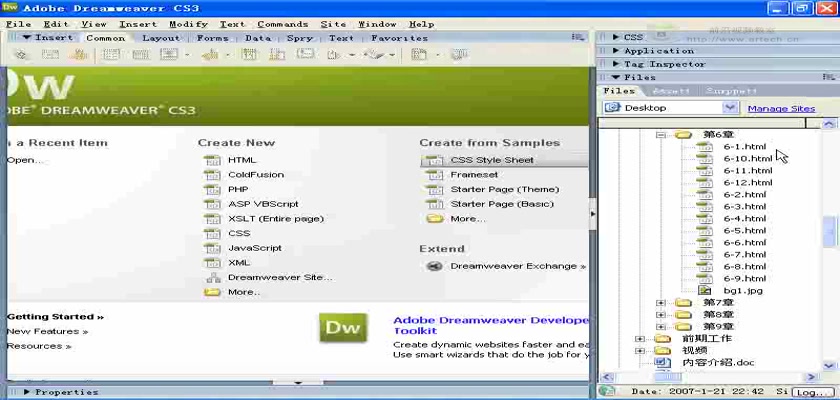Open the Desktop site dropdown
The width and height of the screenshot is (840, 400).
[x=730, y=108]
